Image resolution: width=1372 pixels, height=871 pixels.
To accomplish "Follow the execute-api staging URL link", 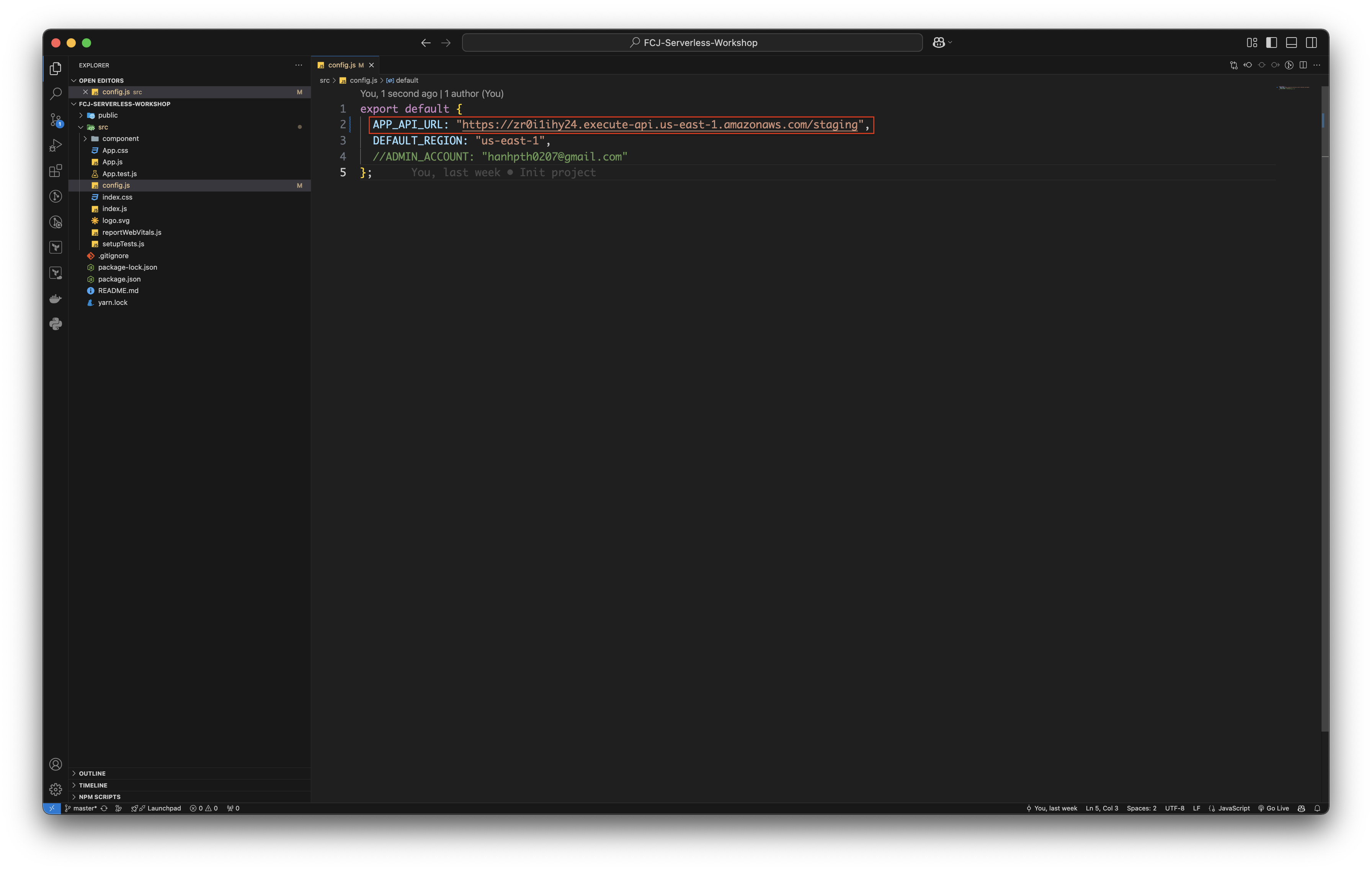I will pyautogui.click(x=660, y=125).
